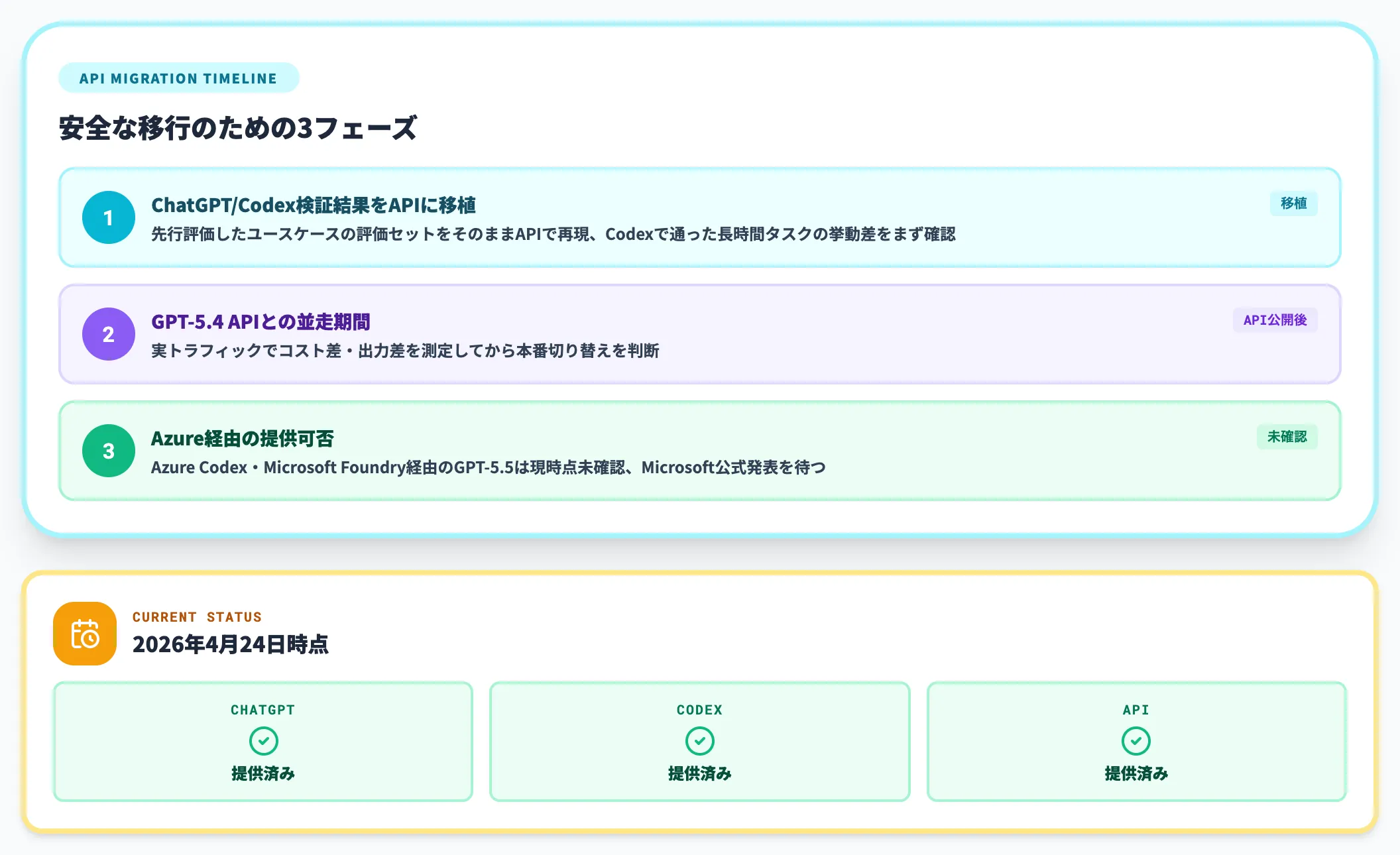Click the API MIGRATION TIMELINE pill label
This screenshot has width=1400, height=855.
tap(178, 78)
